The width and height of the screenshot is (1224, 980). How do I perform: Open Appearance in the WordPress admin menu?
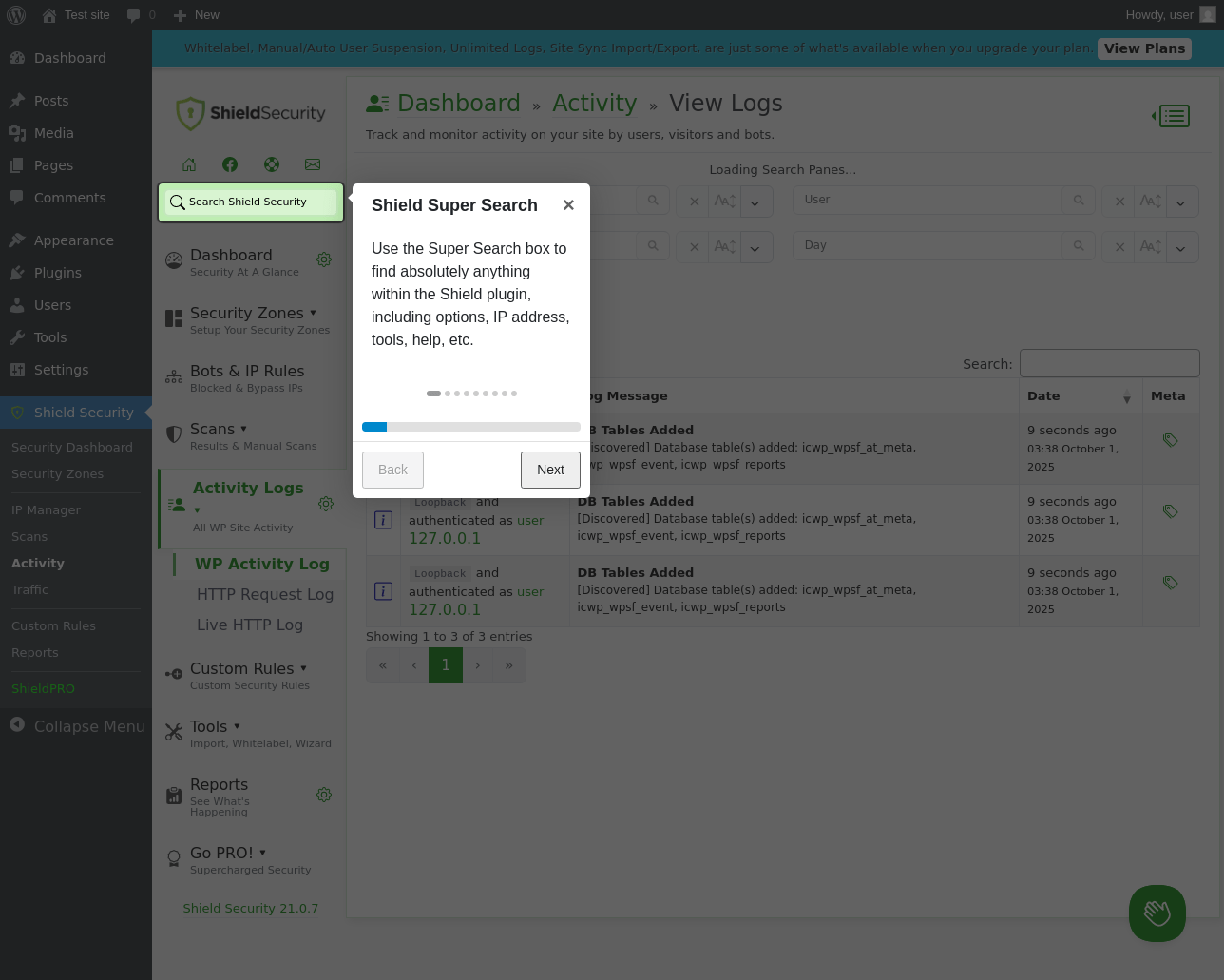tap(76, 240)
